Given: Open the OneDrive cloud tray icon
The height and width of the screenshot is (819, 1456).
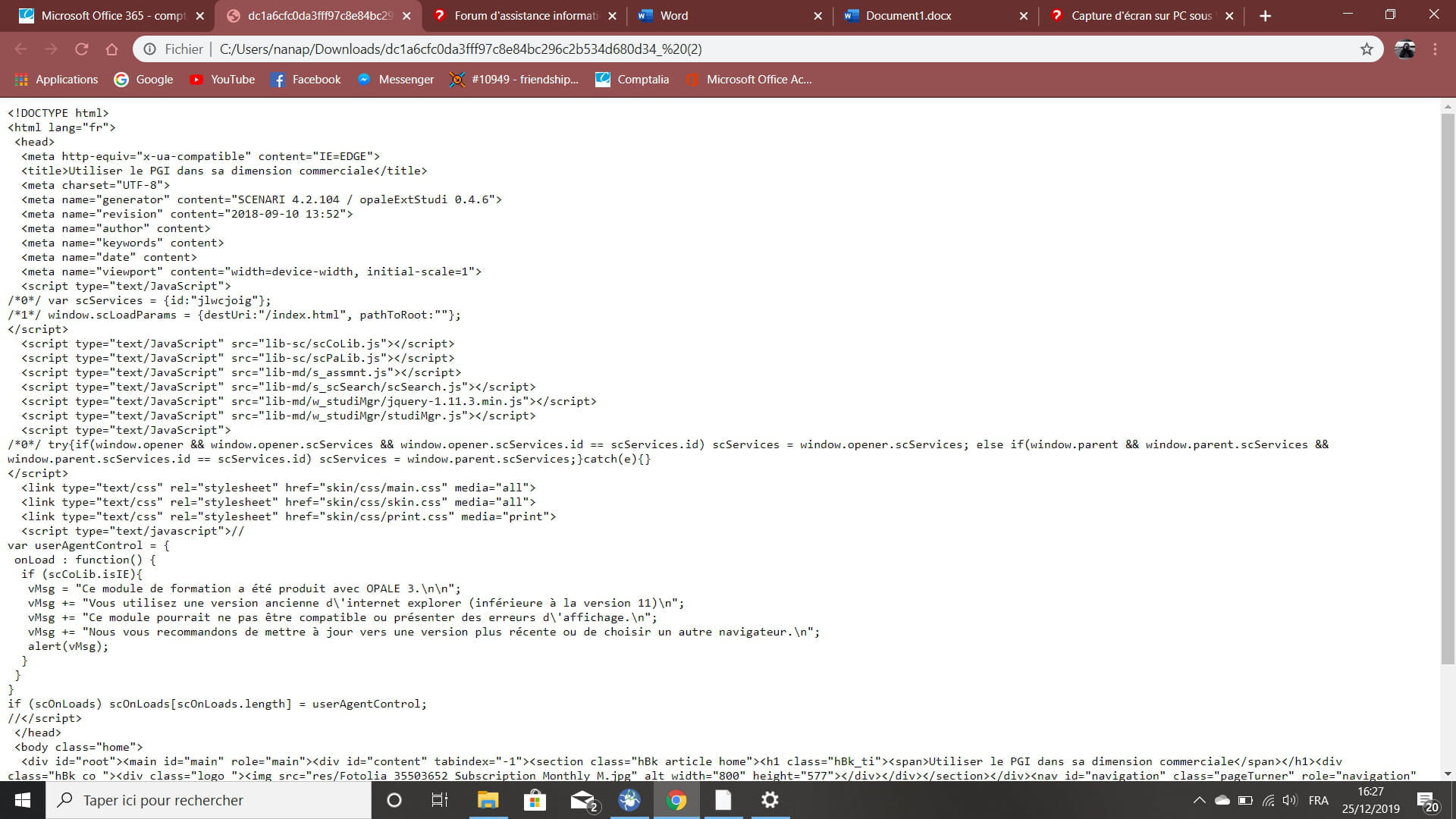Looking at the screenshot, I should pos(1222,800).
